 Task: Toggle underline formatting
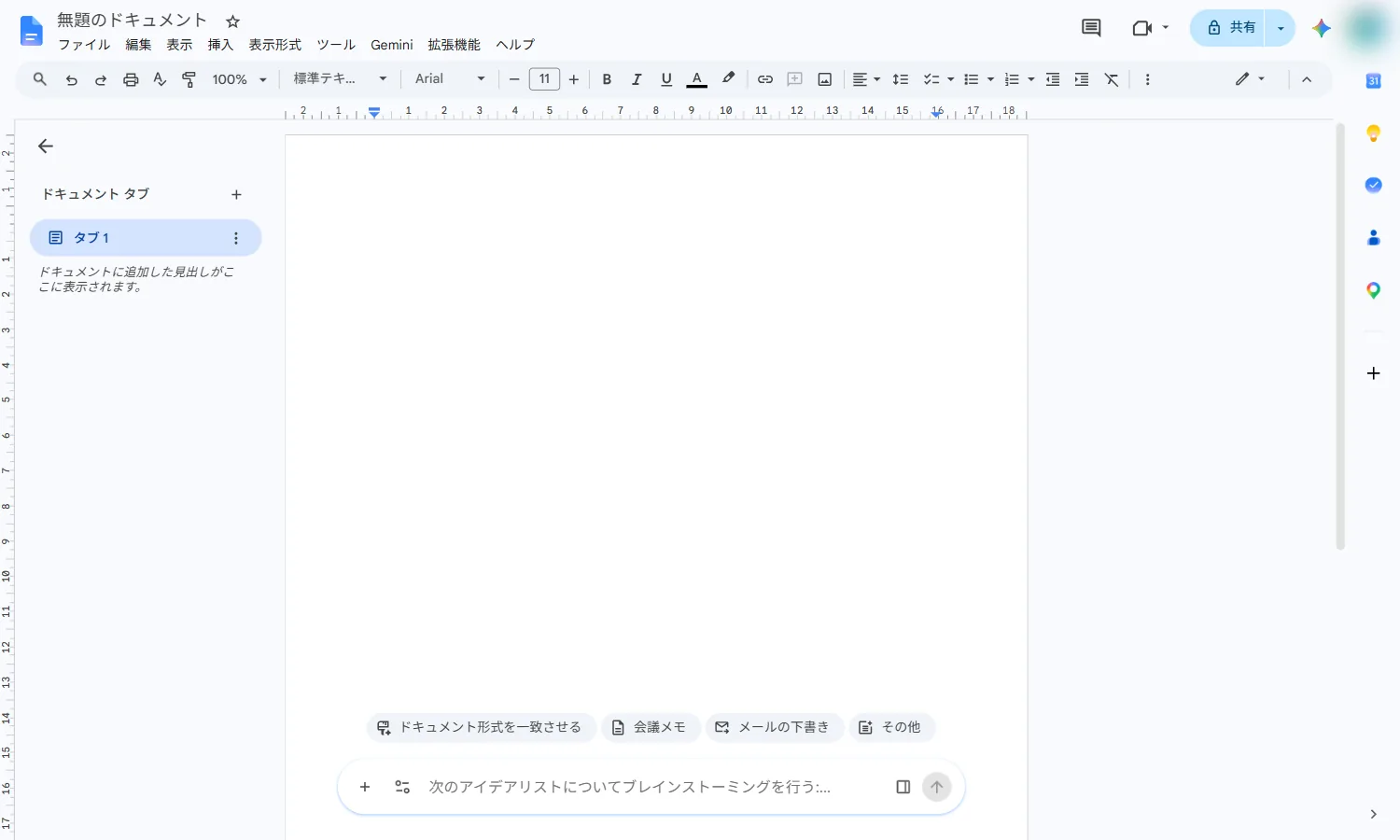coord(666,79)
